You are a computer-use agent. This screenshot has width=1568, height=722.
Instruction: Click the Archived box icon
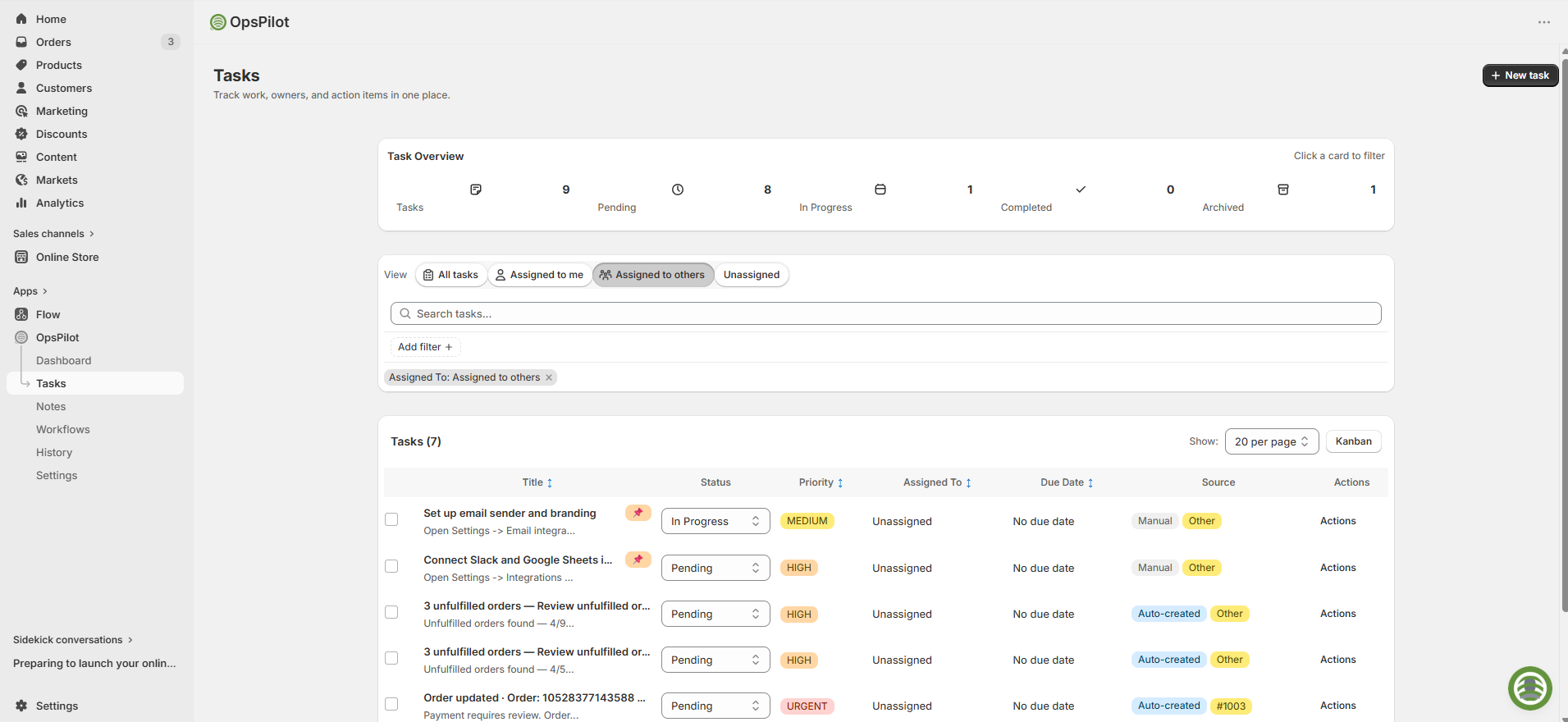pyautogui.click(x=1283, y=190)
